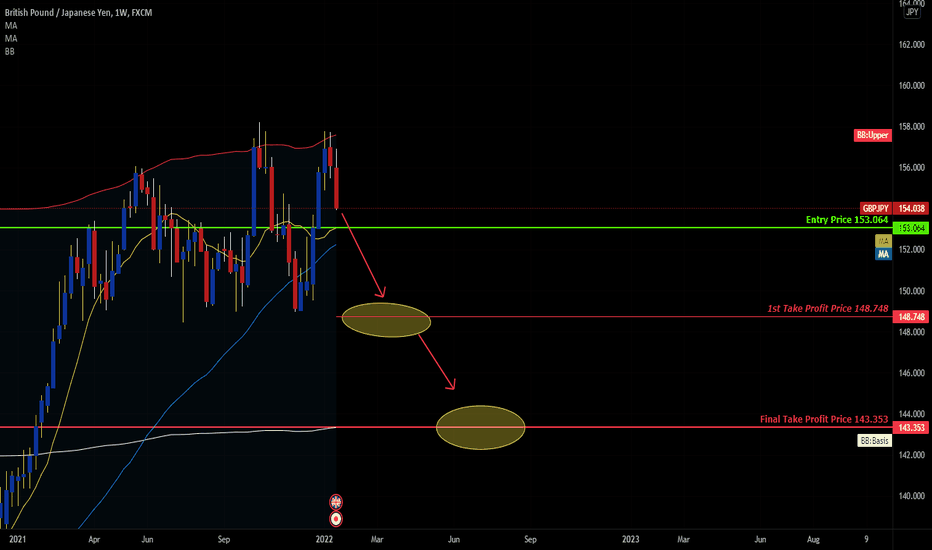
Task: Click the 2023 label on time axis
Action: click(630, 539)
